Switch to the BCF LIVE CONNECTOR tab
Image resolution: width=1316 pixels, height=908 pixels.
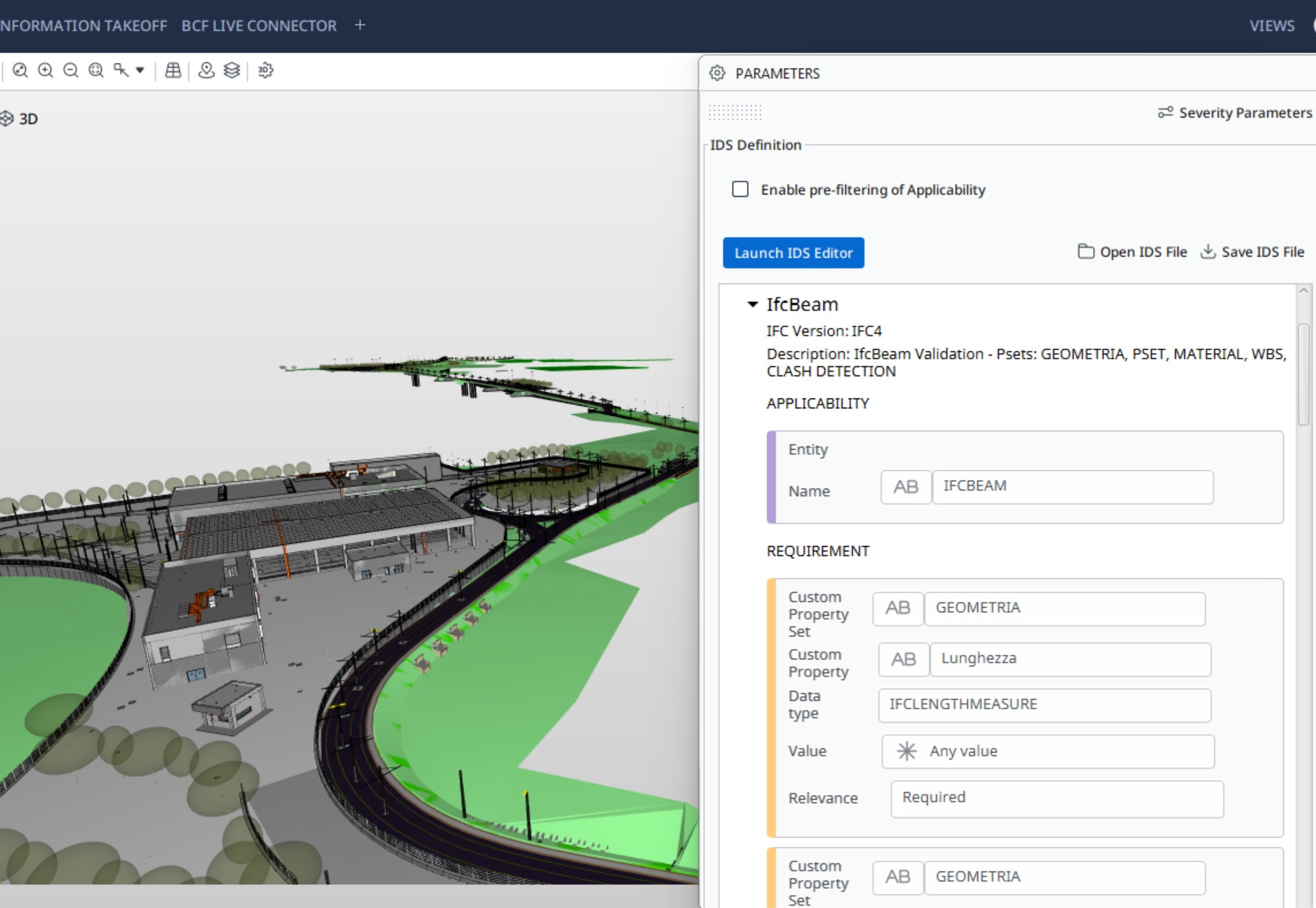pyautogui.click(x=258, y=25)
